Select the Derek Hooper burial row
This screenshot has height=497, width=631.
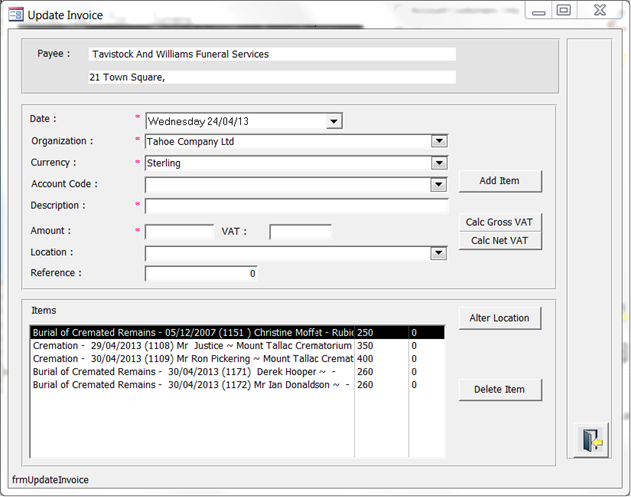tap(237, 371)
